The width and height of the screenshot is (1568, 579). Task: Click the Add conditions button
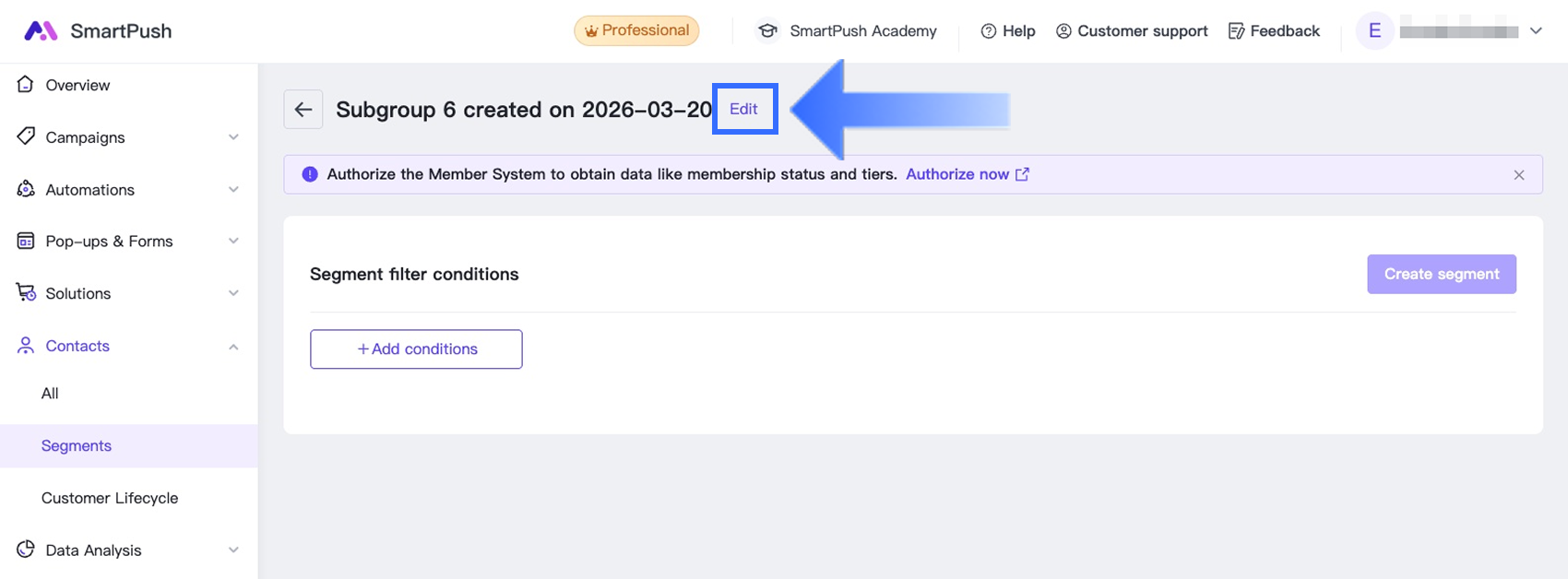[416, 349]
